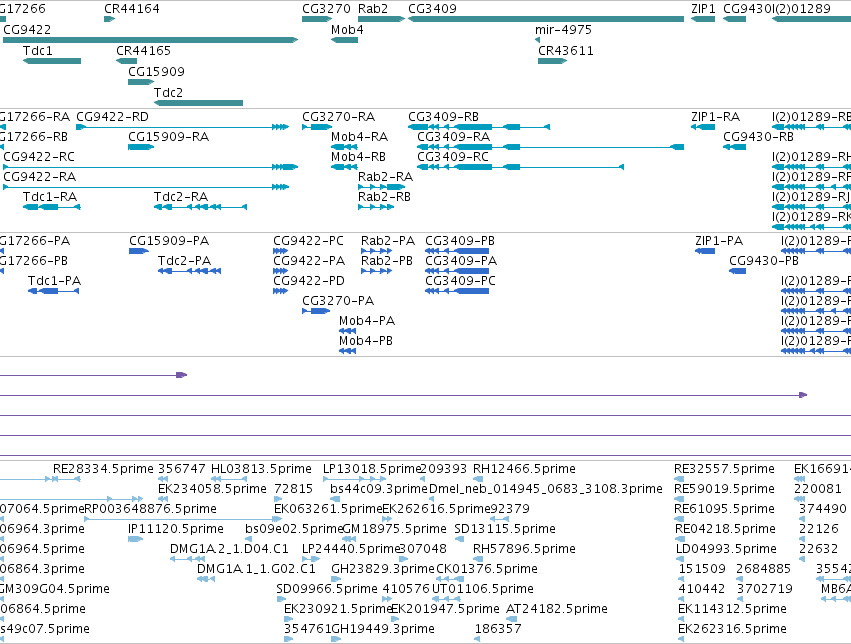The image size is (851, 644).
Task: Select the Tdc2-RA transcript
Action: [x=201, y=207]
